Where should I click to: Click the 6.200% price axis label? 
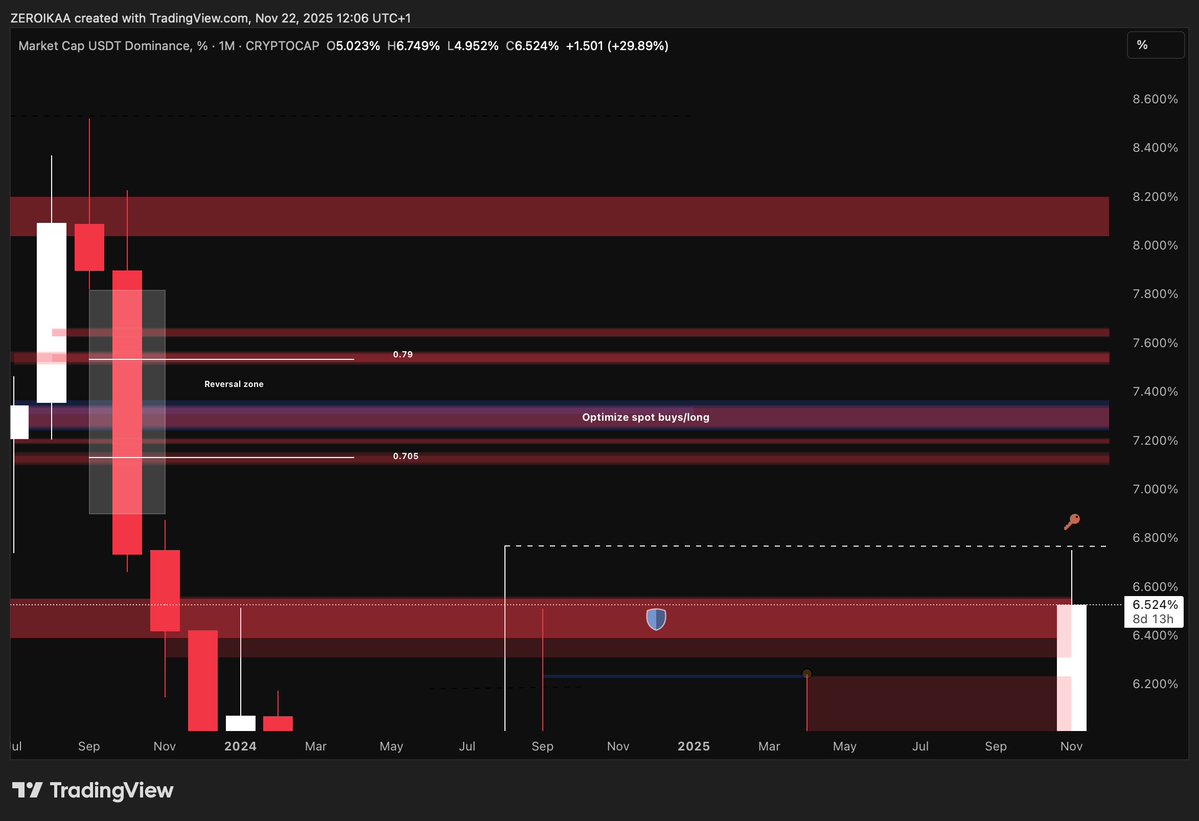pyautogui.click(x=1155, y=683)
